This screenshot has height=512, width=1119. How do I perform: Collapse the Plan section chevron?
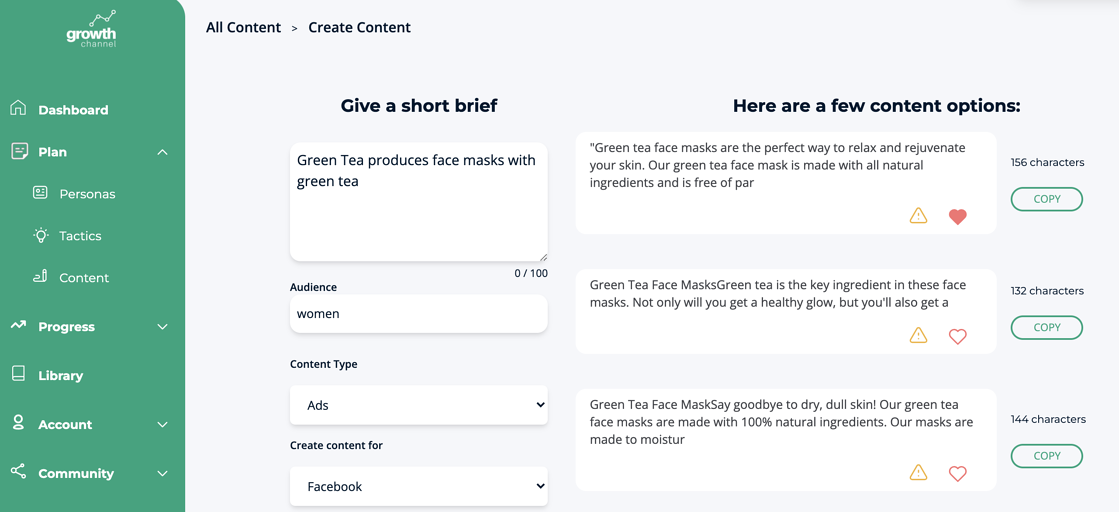[163, 152]
